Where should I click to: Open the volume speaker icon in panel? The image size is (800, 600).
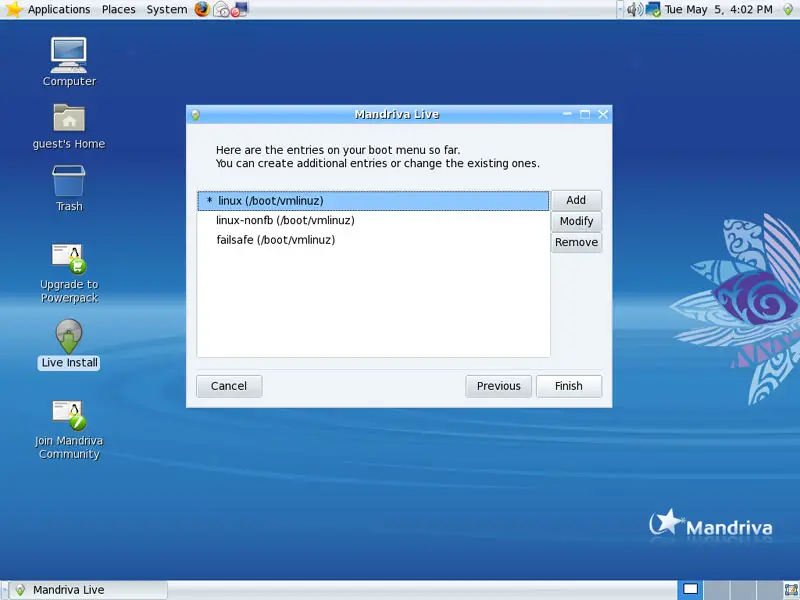click(635, 9)
